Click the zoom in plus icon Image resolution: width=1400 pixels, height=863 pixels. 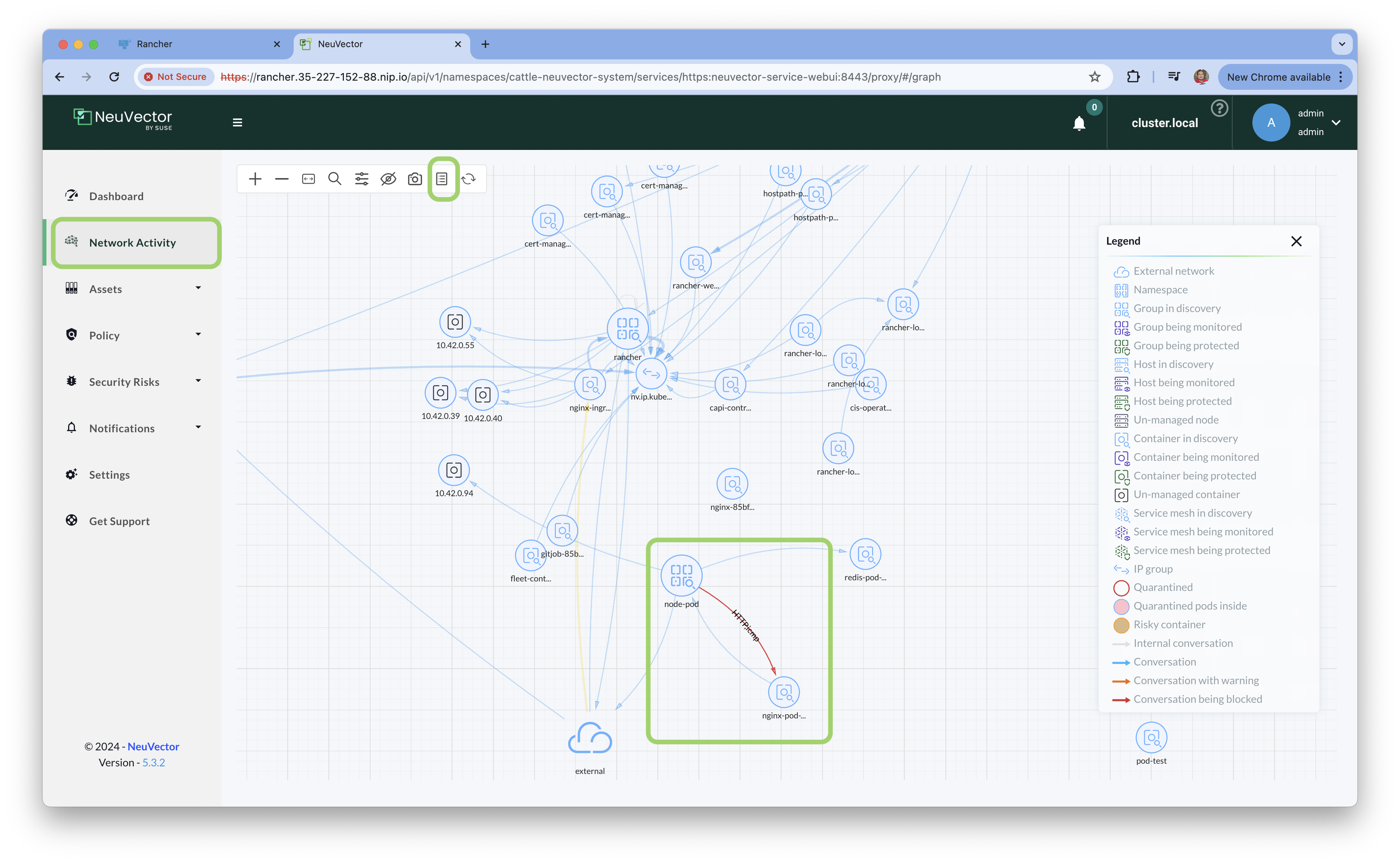point(255,179)
